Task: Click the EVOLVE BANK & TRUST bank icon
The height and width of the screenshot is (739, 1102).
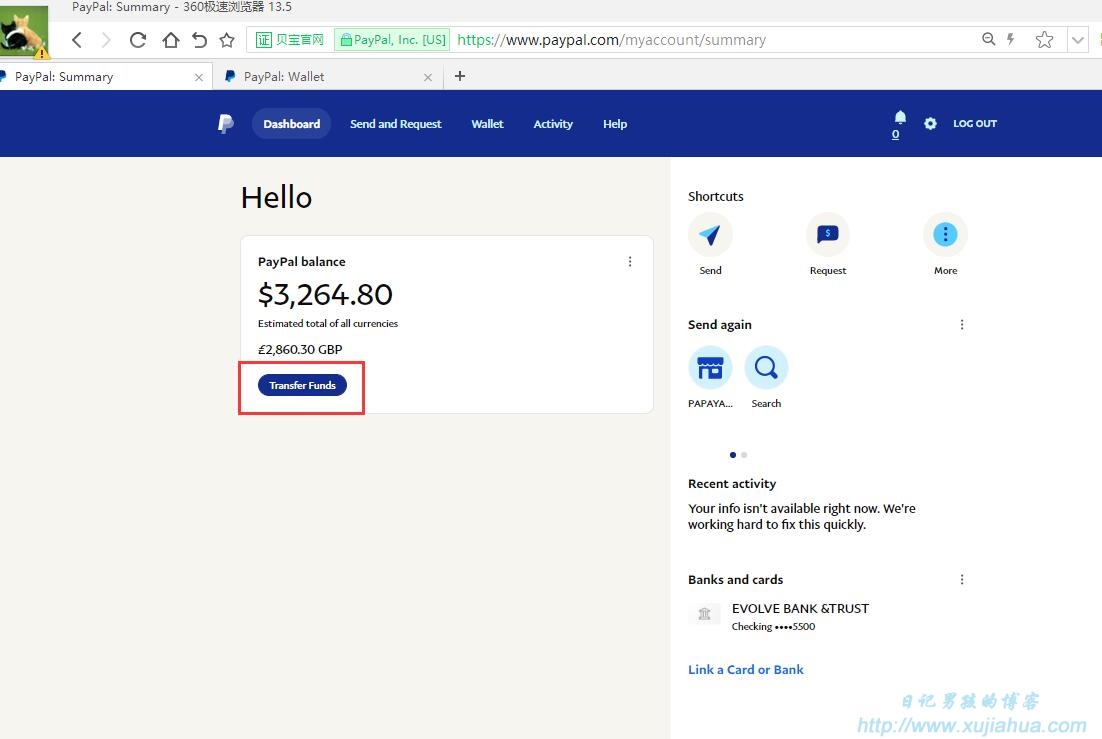Action: click(x=704, y=615)
